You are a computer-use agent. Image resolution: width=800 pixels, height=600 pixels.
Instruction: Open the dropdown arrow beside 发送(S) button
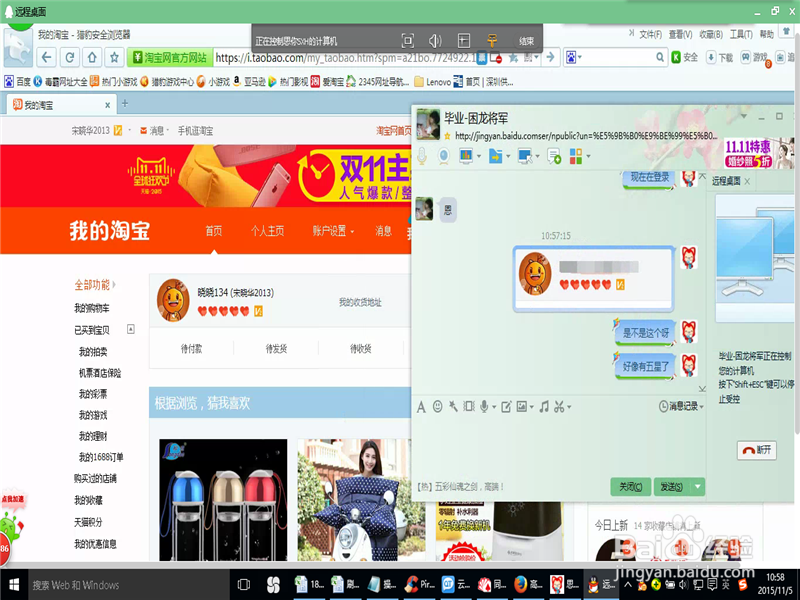tap(700, 485)
